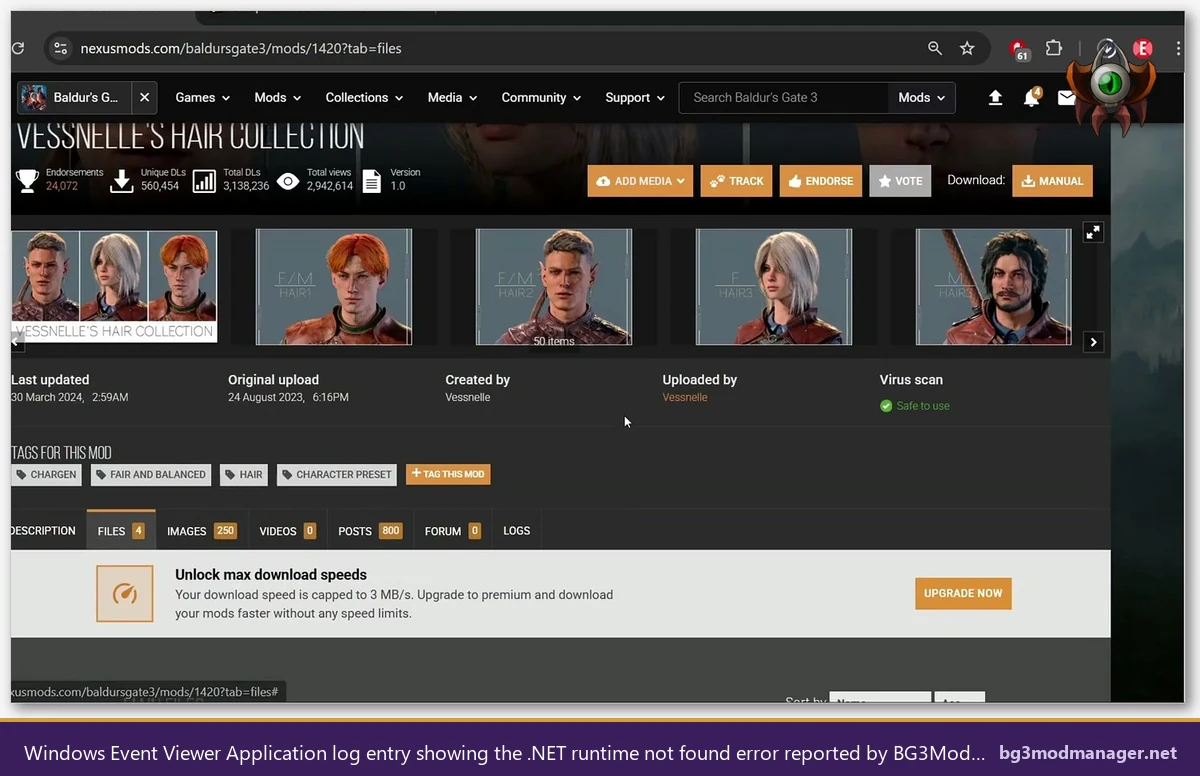Open the messages envelope icon
The width and height of the screenshot is (1200, 776).
pos(1066,98)
